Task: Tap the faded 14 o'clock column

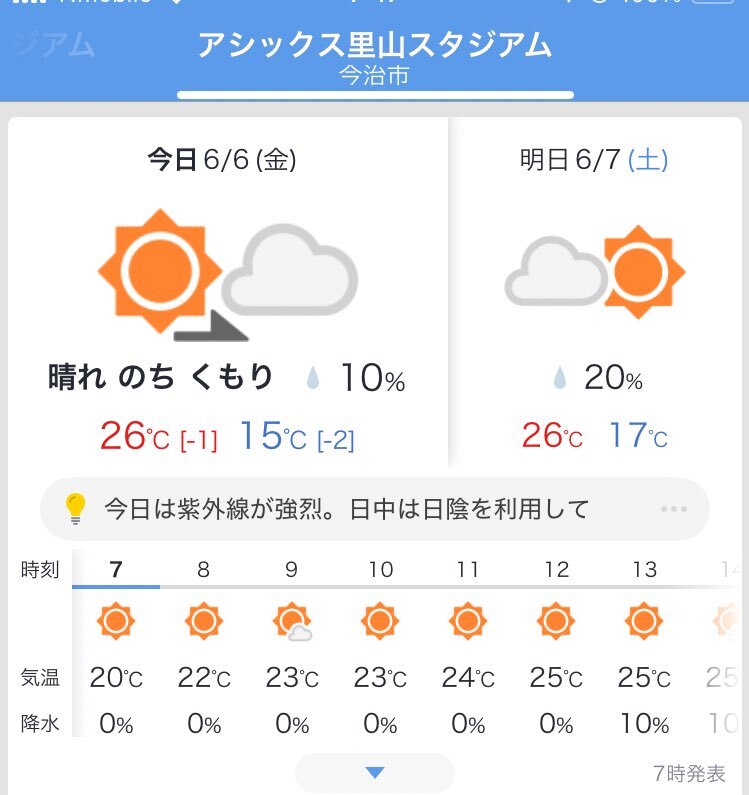Action: click(x=726, y=644)
